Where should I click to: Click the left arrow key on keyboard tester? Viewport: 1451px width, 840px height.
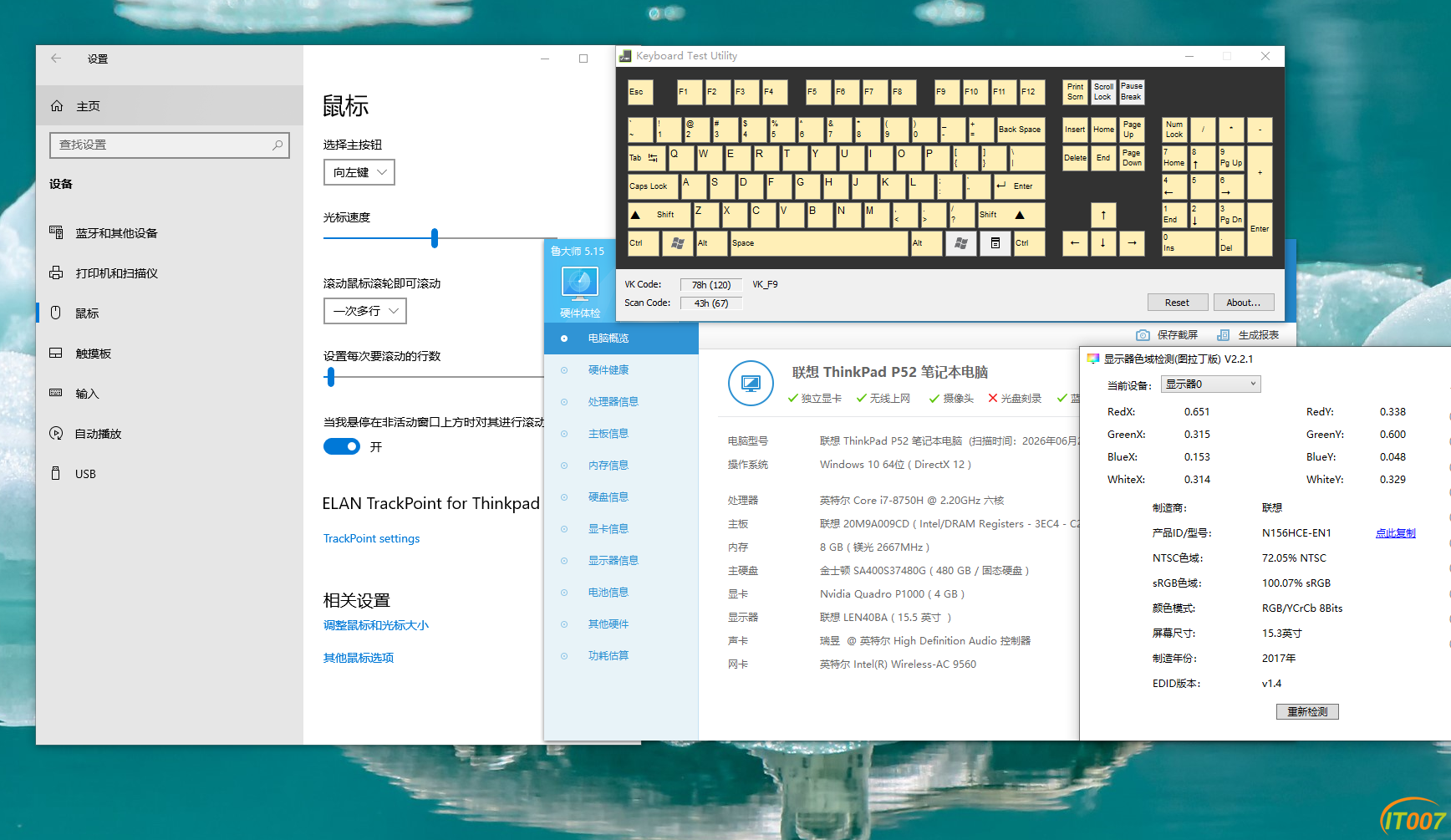[1075, 243]
